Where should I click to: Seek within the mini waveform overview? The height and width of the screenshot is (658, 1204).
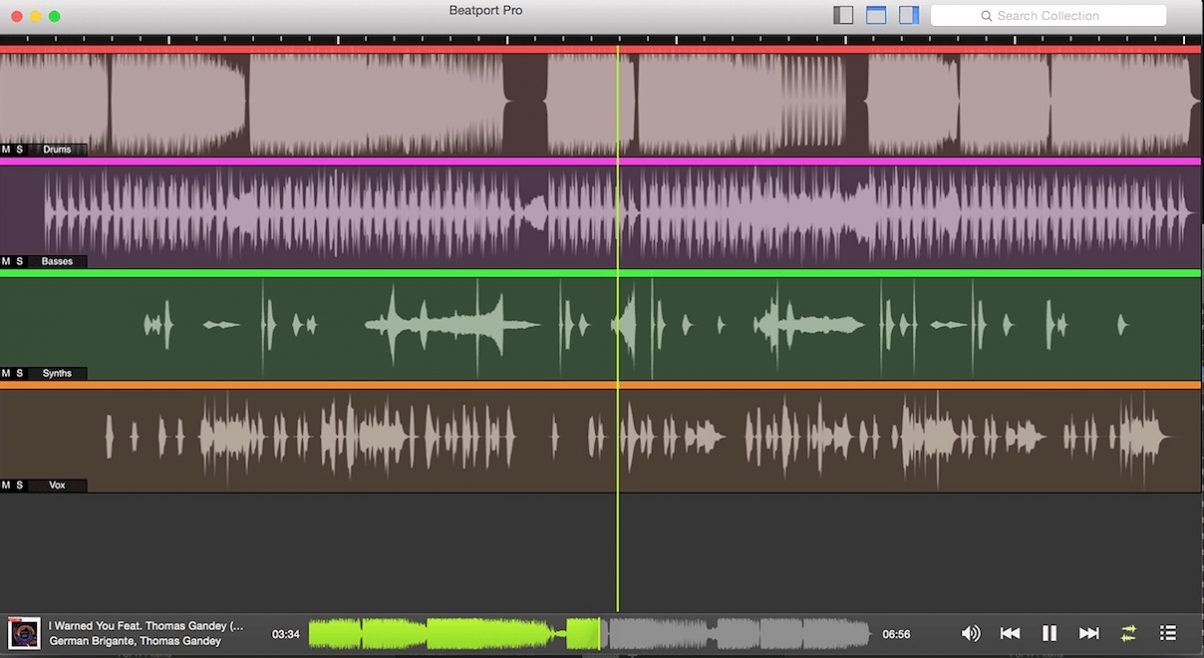[589, 633]
